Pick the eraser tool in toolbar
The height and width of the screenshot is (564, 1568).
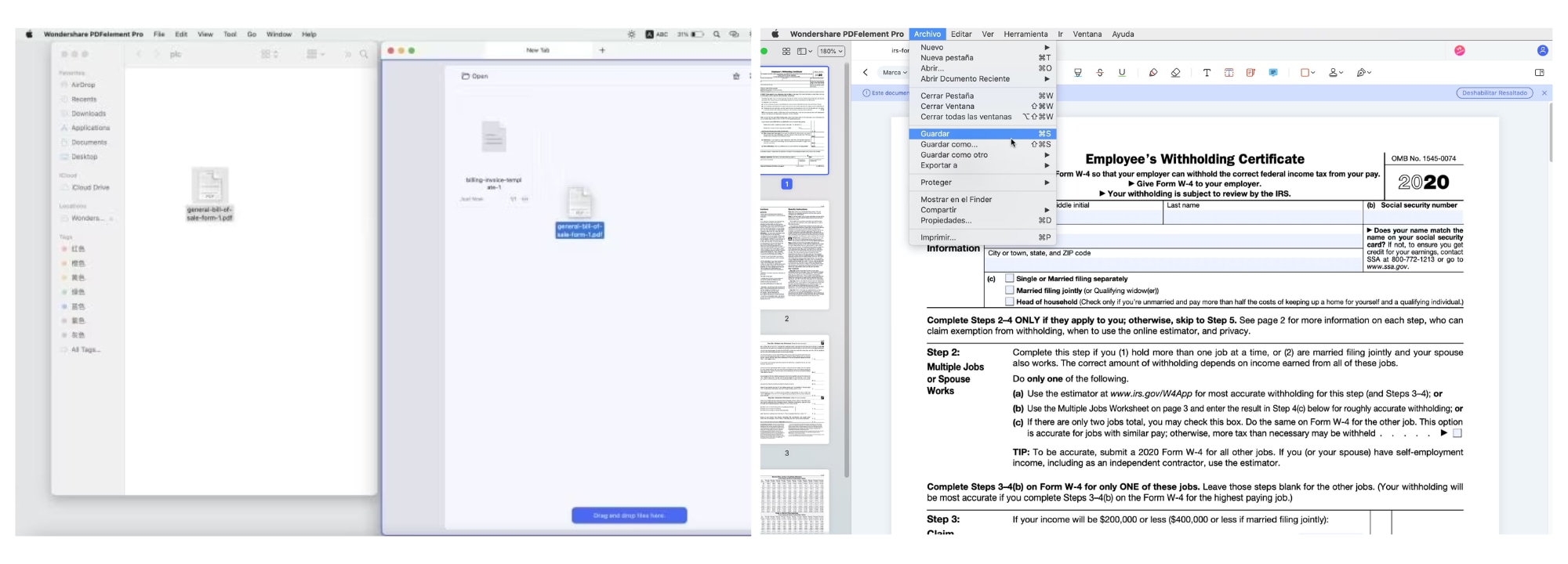tap(1175, 73)
